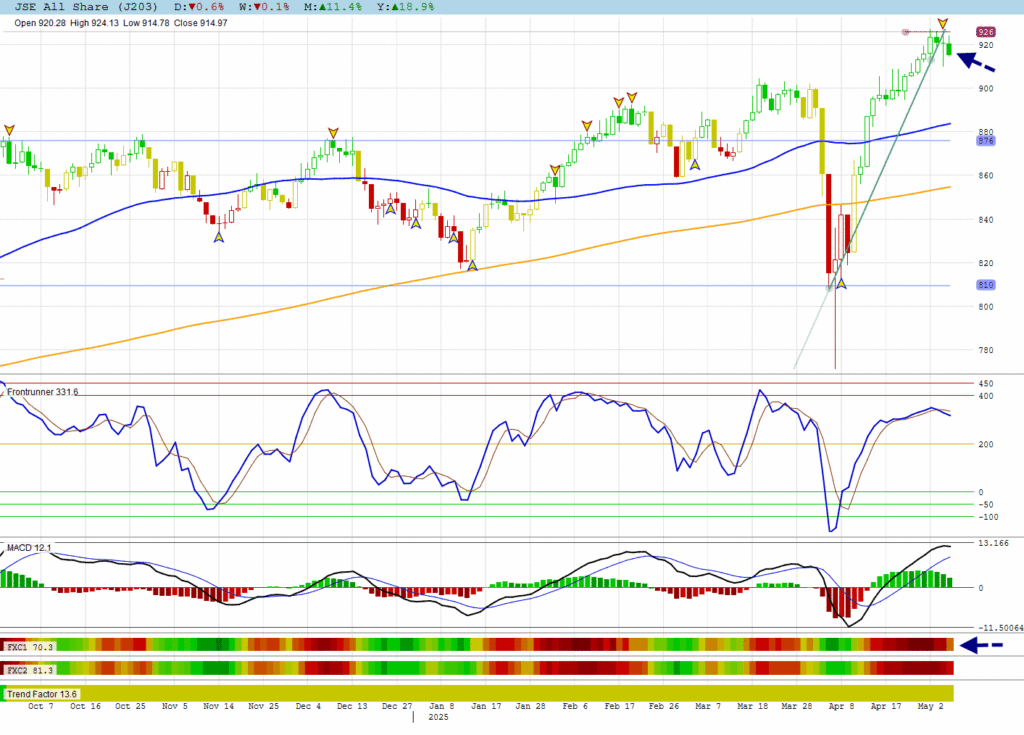This screenshot has width=1024, height=735.
Task: Click the weekly change W: 0.1% value
Action: pos(264,7)
